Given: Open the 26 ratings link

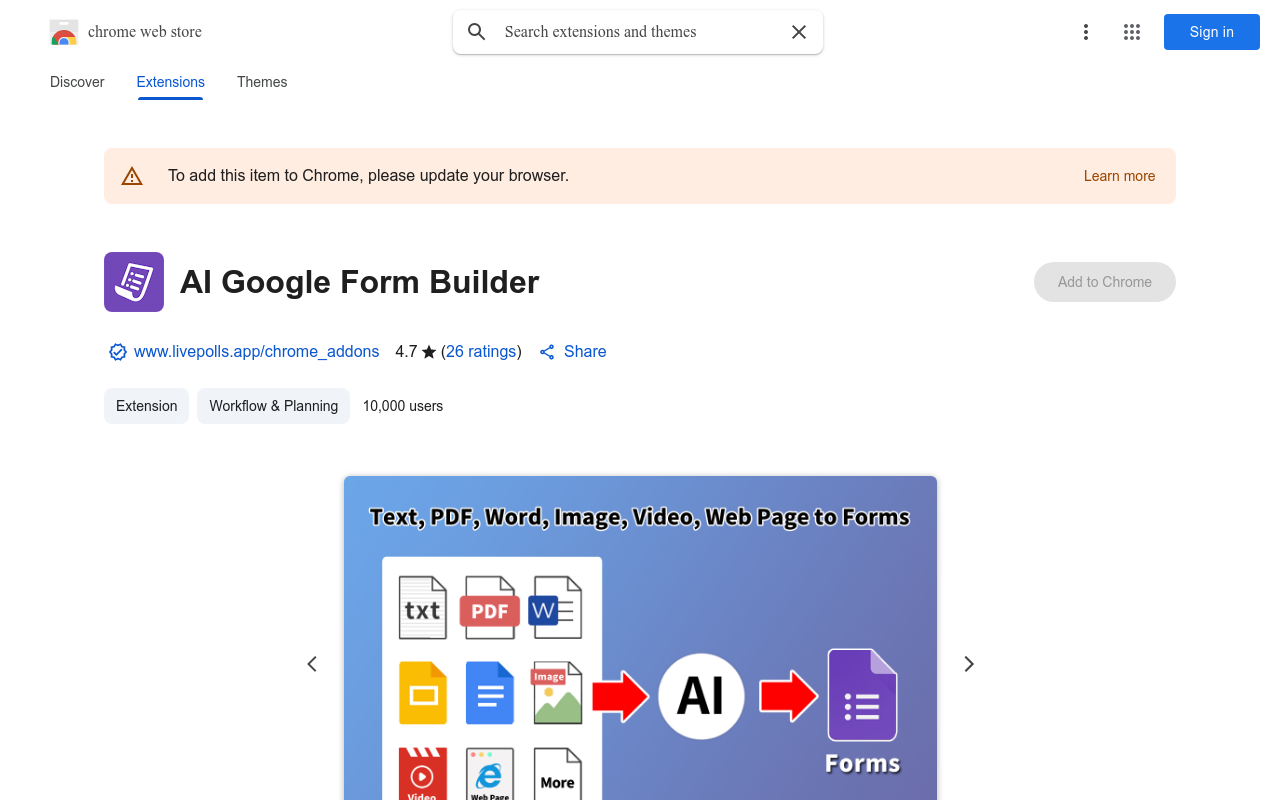Looking at the screenshot, I should coord(481,352).
